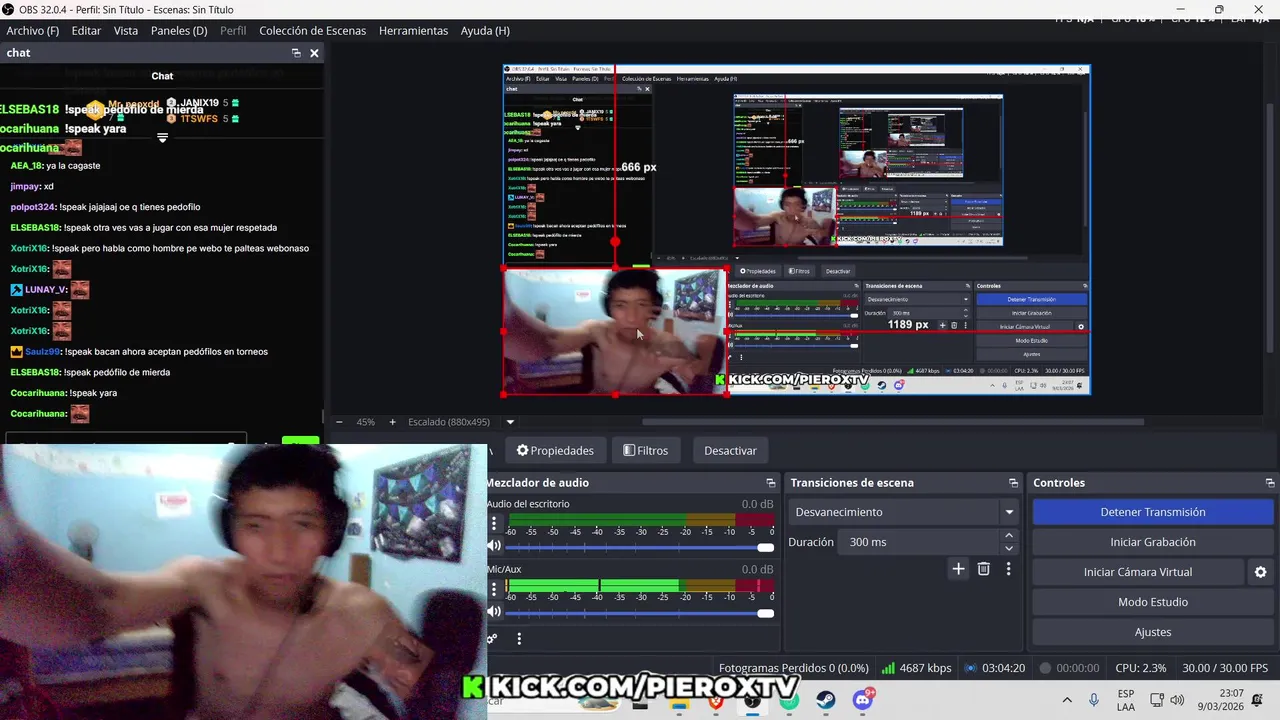
Task: Increase transition duration with up arrow
Action: 1008,536
